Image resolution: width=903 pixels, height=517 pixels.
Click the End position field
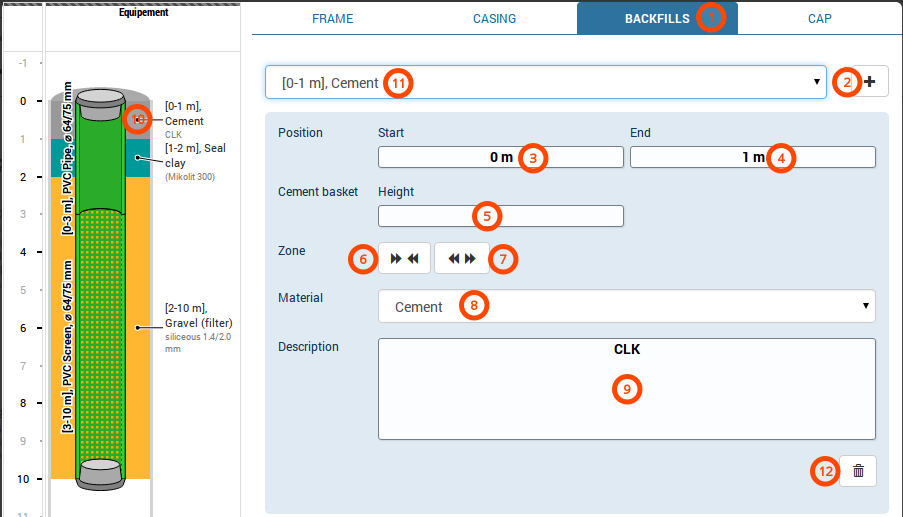(752, 157)
